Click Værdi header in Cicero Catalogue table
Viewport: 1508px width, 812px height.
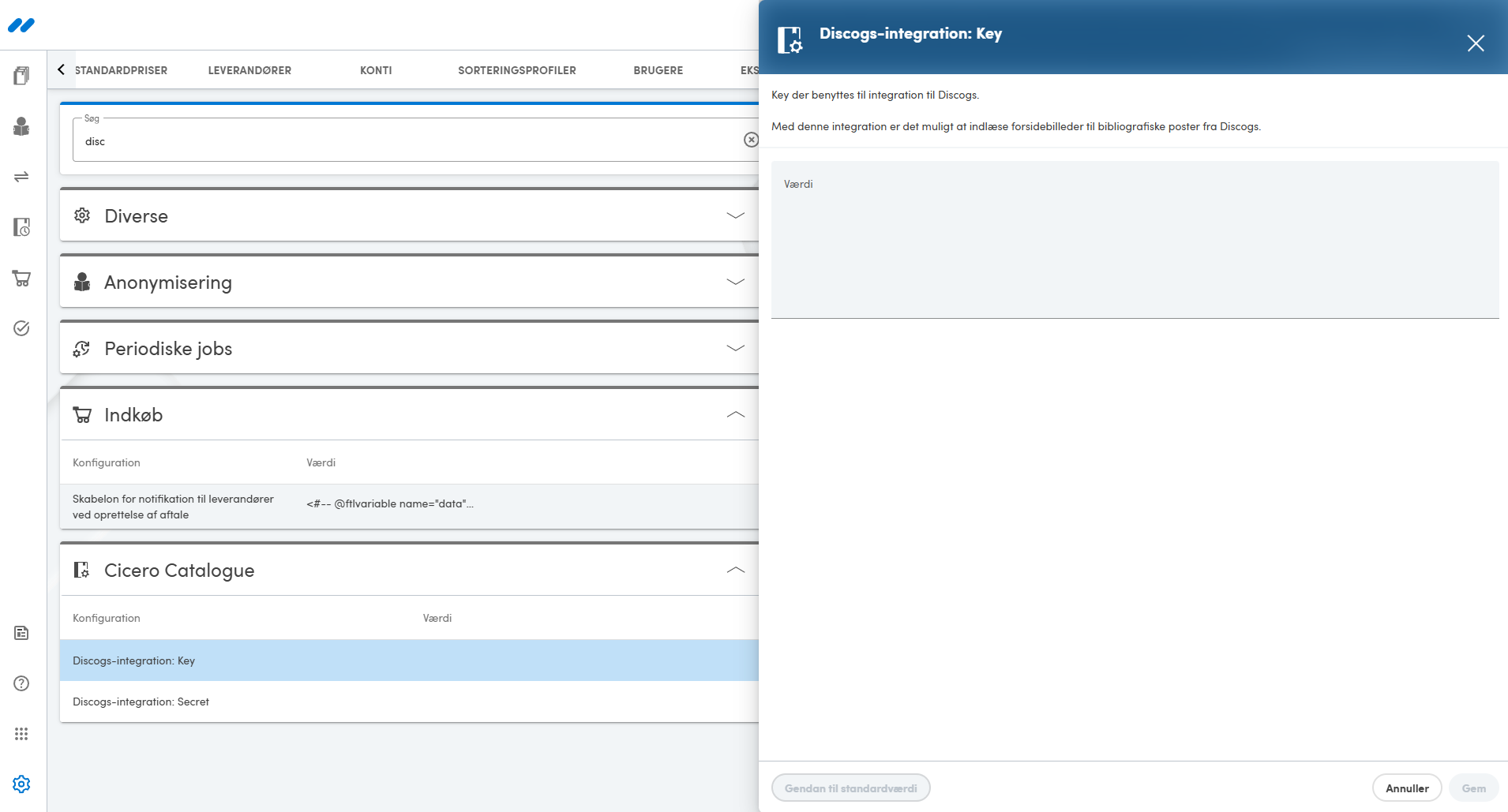tap(437, 618)
